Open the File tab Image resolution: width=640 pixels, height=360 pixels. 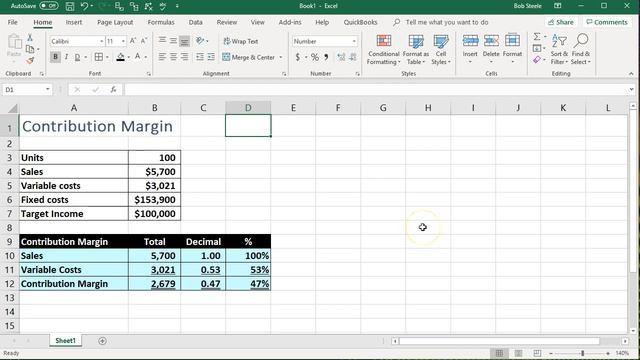click(13, 22)
